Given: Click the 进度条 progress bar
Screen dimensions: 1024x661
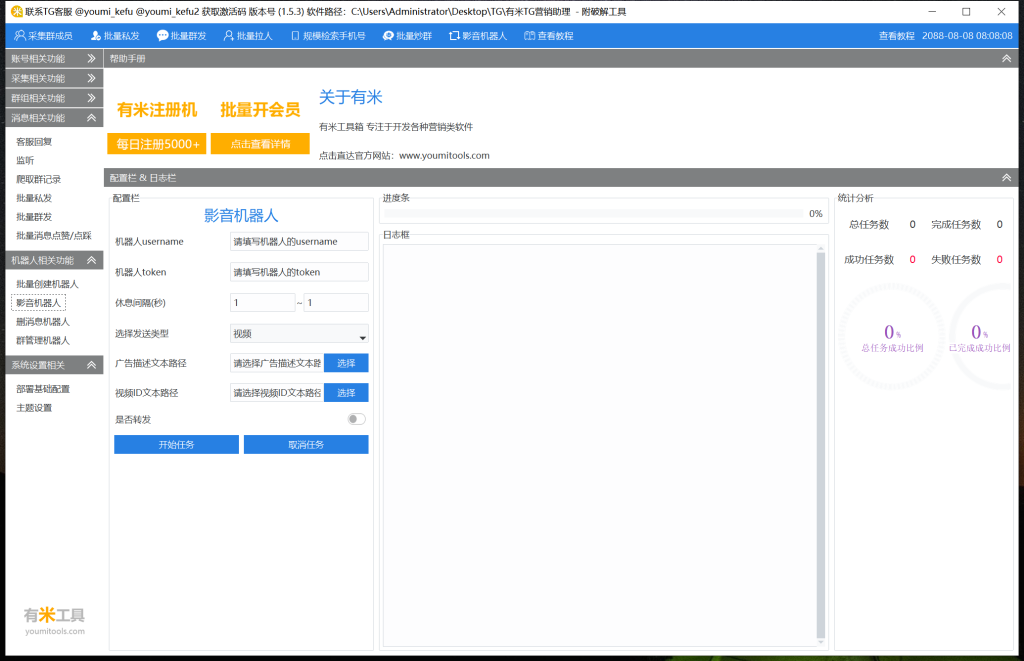Looking at the screenshot, I should click(594, 214).
